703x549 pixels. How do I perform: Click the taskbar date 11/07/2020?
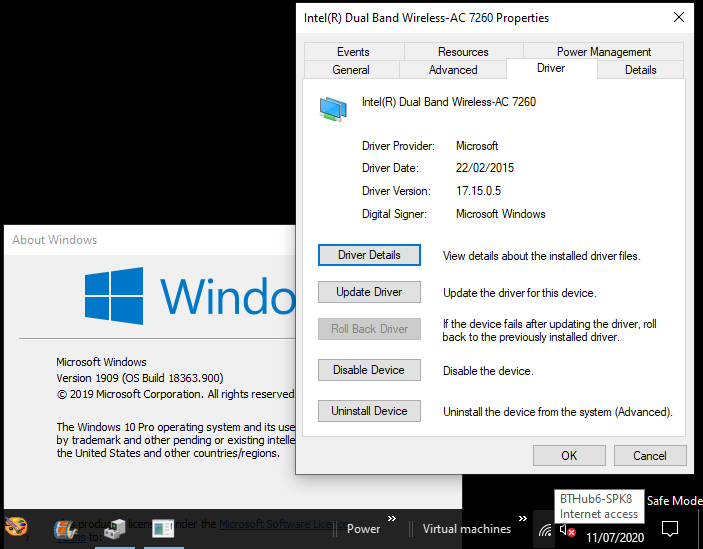[615, 537]
